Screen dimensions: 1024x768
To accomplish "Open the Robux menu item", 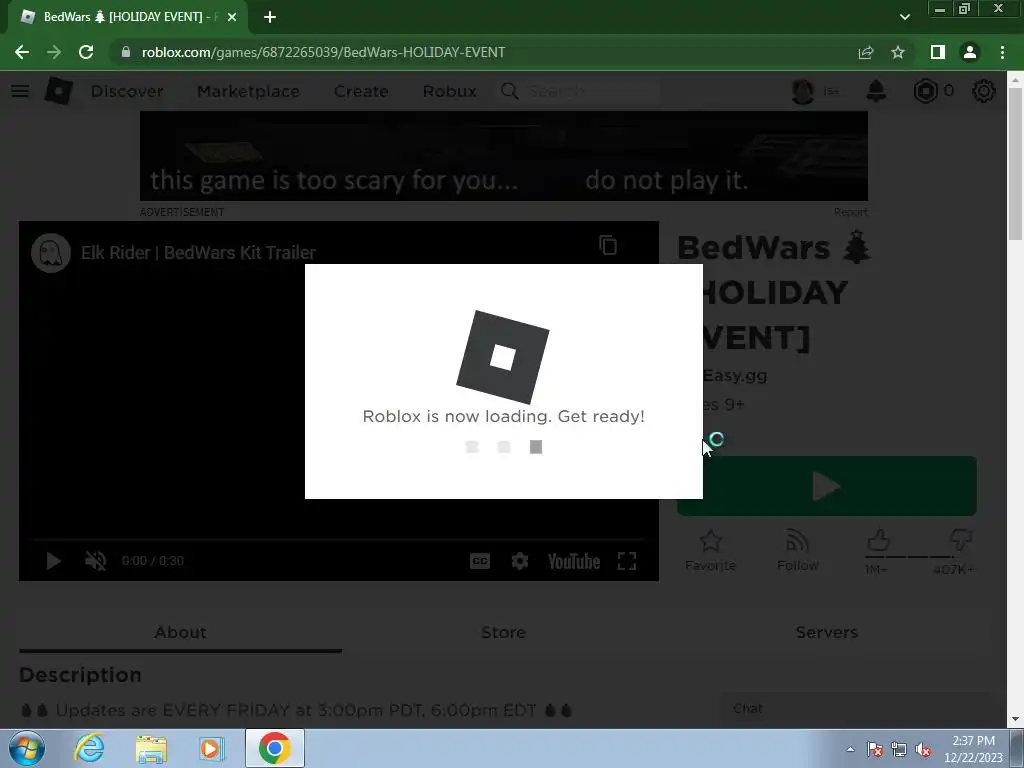I will (x=449, y=91).
